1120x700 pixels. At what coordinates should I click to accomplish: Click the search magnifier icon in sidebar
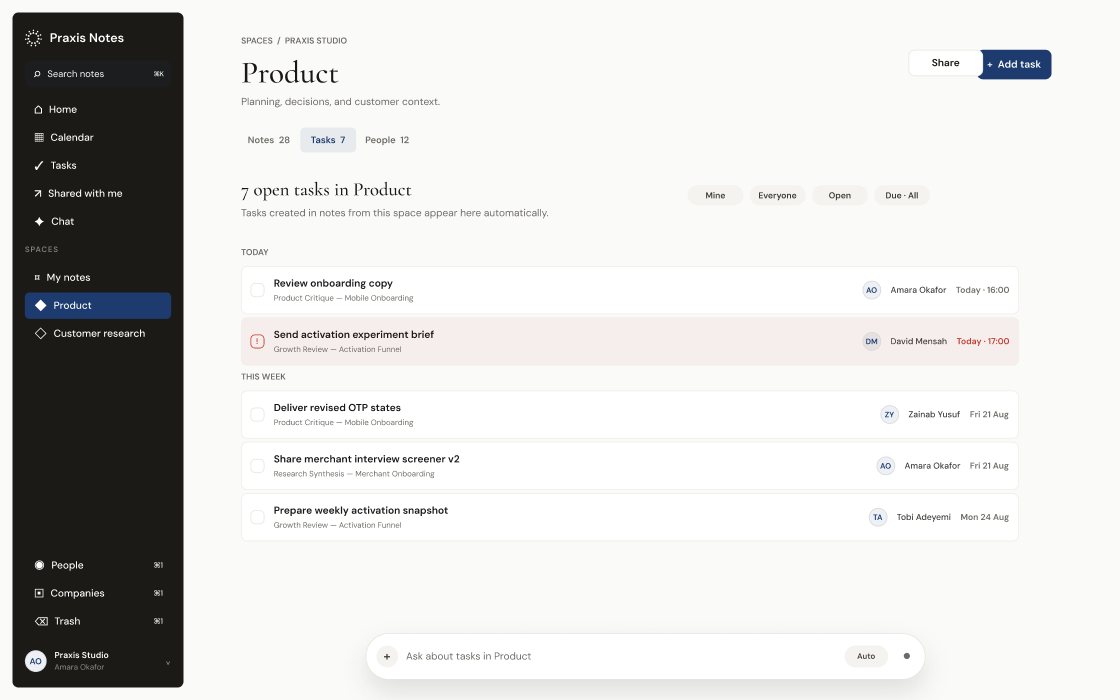tap(37, 74)
